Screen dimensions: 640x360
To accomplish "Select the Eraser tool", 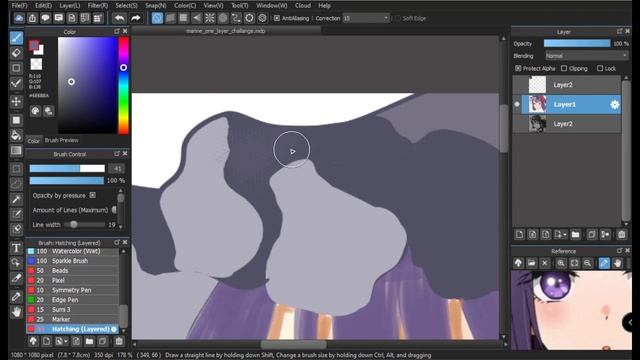I will [16, 53].
